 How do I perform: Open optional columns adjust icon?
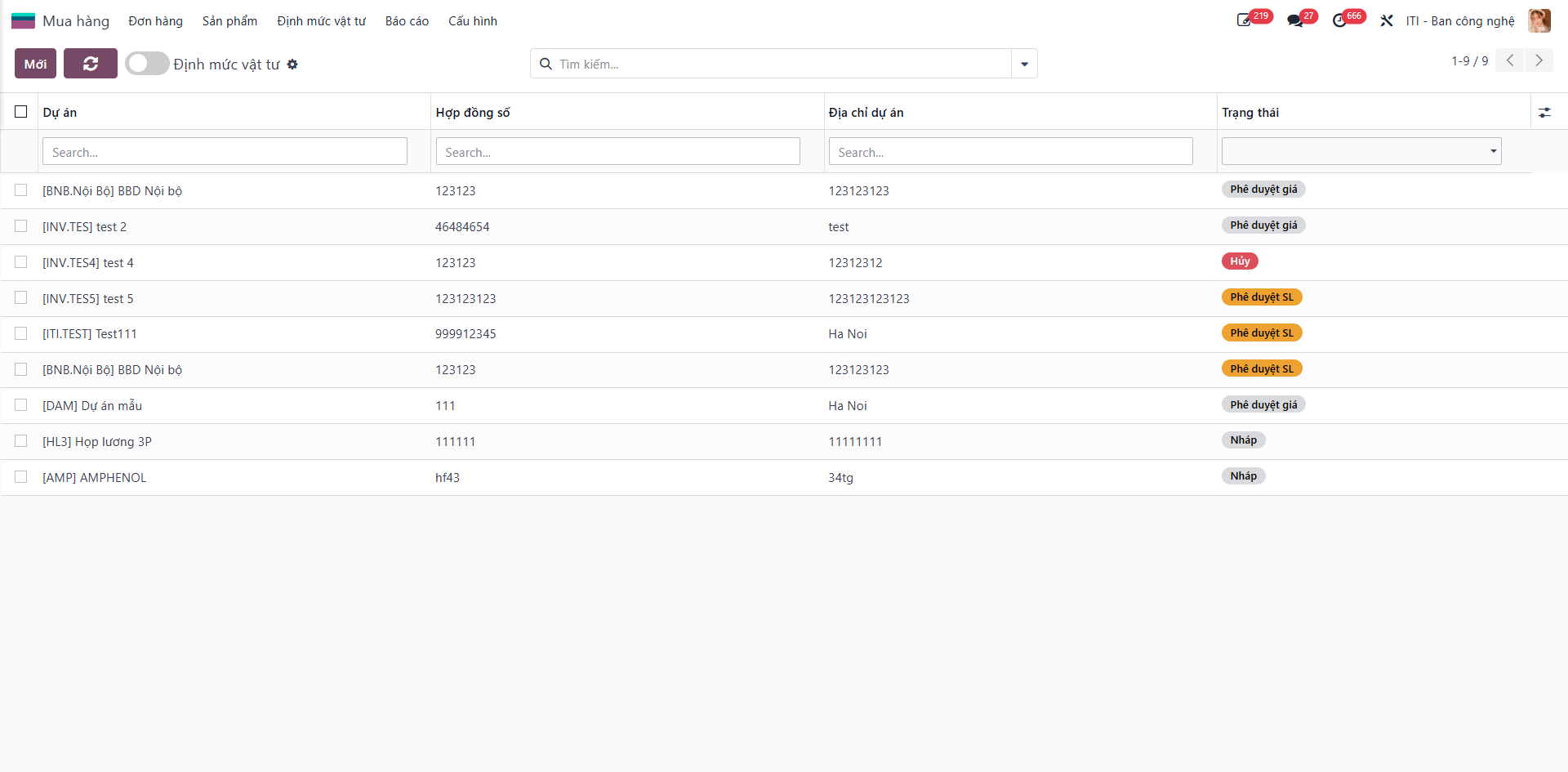[1544, 113]
